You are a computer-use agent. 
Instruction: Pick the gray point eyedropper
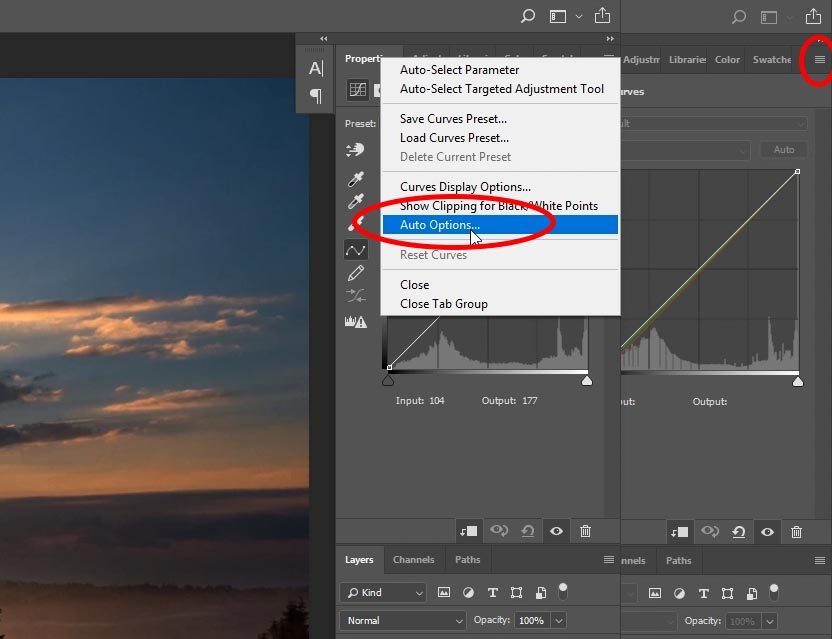point(356,202)
